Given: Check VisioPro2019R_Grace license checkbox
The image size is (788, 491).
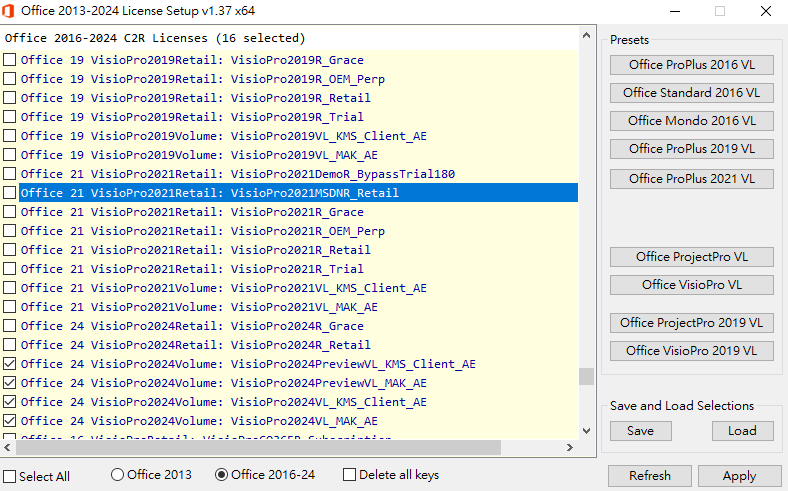Looking at the screenshot, I should pyautogui.click(x=10, y=60).
